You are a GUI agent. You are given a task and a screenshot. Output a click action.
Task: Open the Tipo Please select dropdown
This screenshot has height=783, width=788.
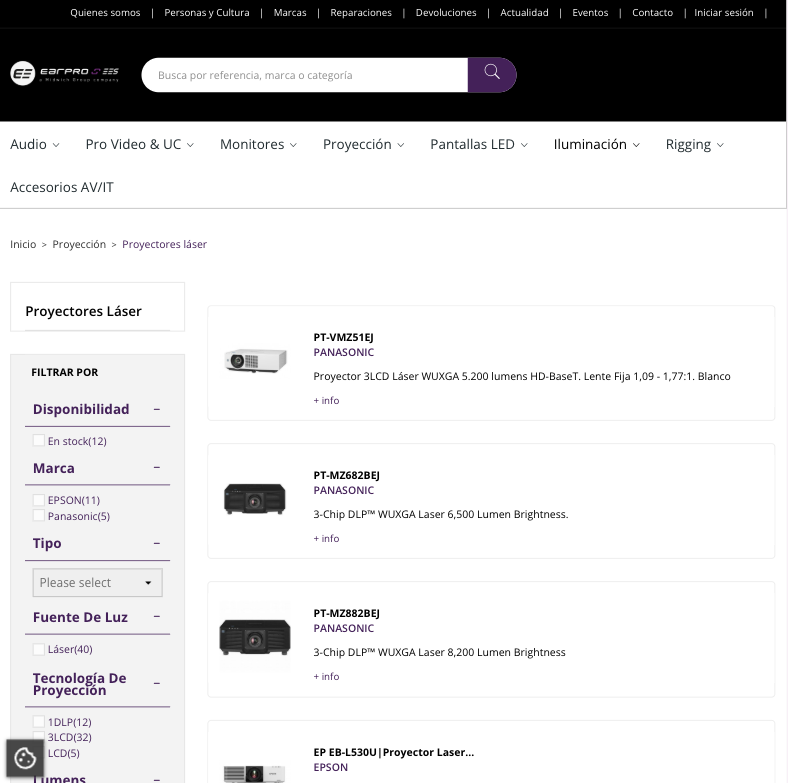(x=97, y=582)
